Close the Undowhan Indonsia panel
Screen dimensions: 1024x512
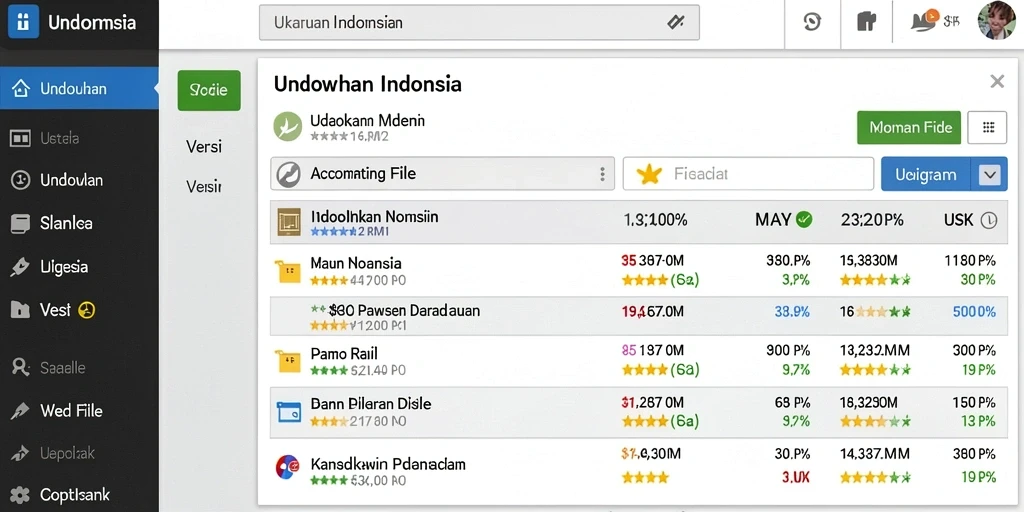click(x=997, y=82)
